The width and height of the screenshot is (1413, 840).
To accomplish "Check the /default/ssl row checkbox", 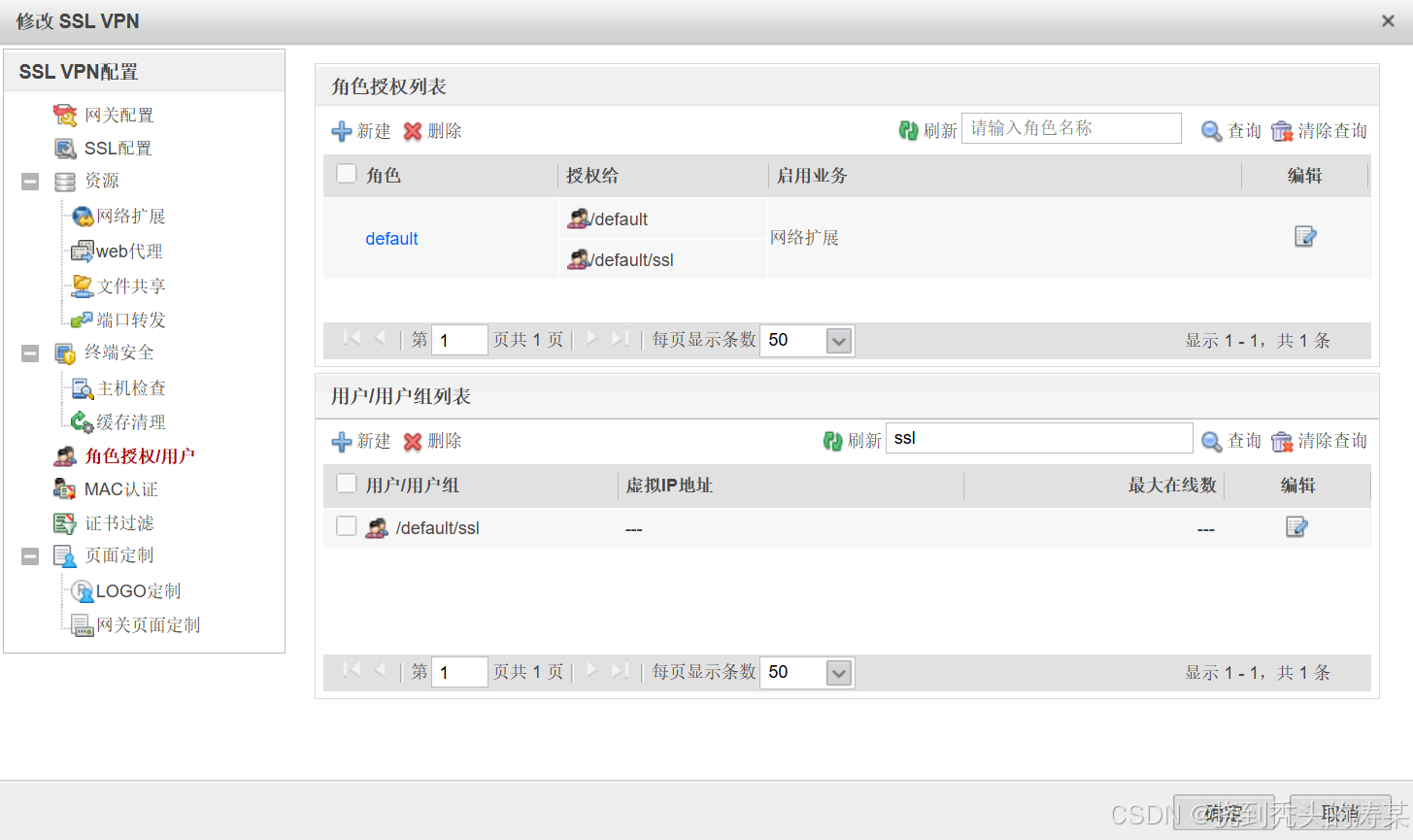I will pyautogui.click(x=347, y=526).
